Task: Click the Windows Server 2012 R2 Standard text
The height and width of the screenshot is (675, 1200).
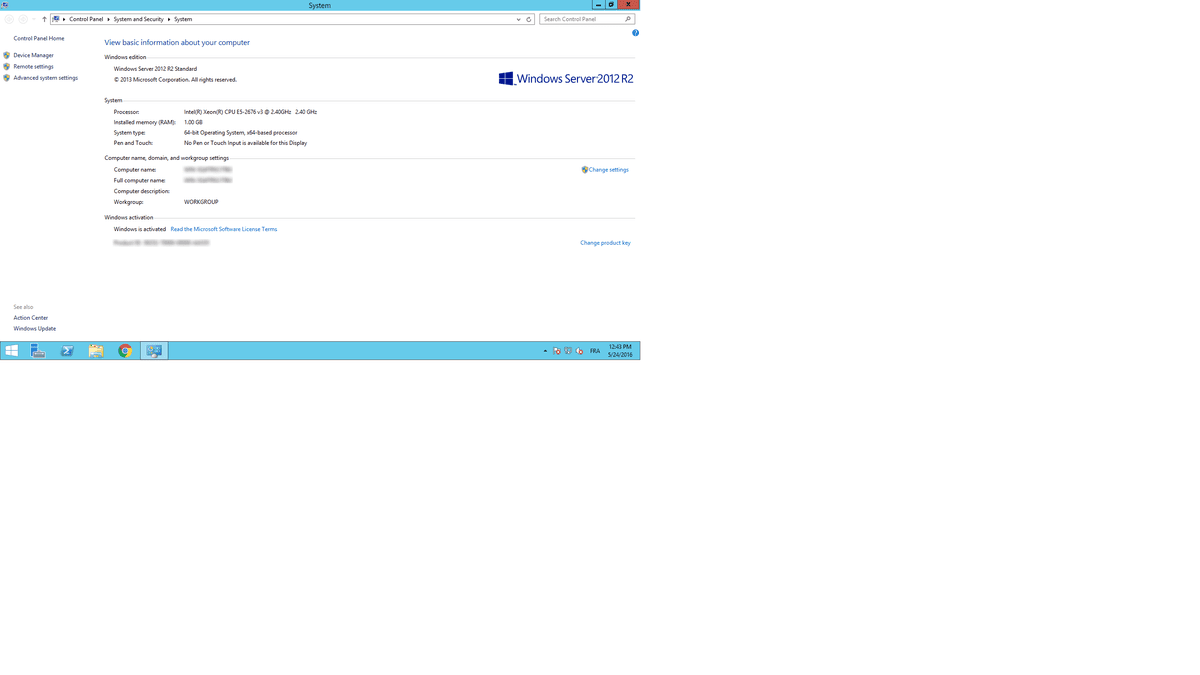Action: (155, 69)
